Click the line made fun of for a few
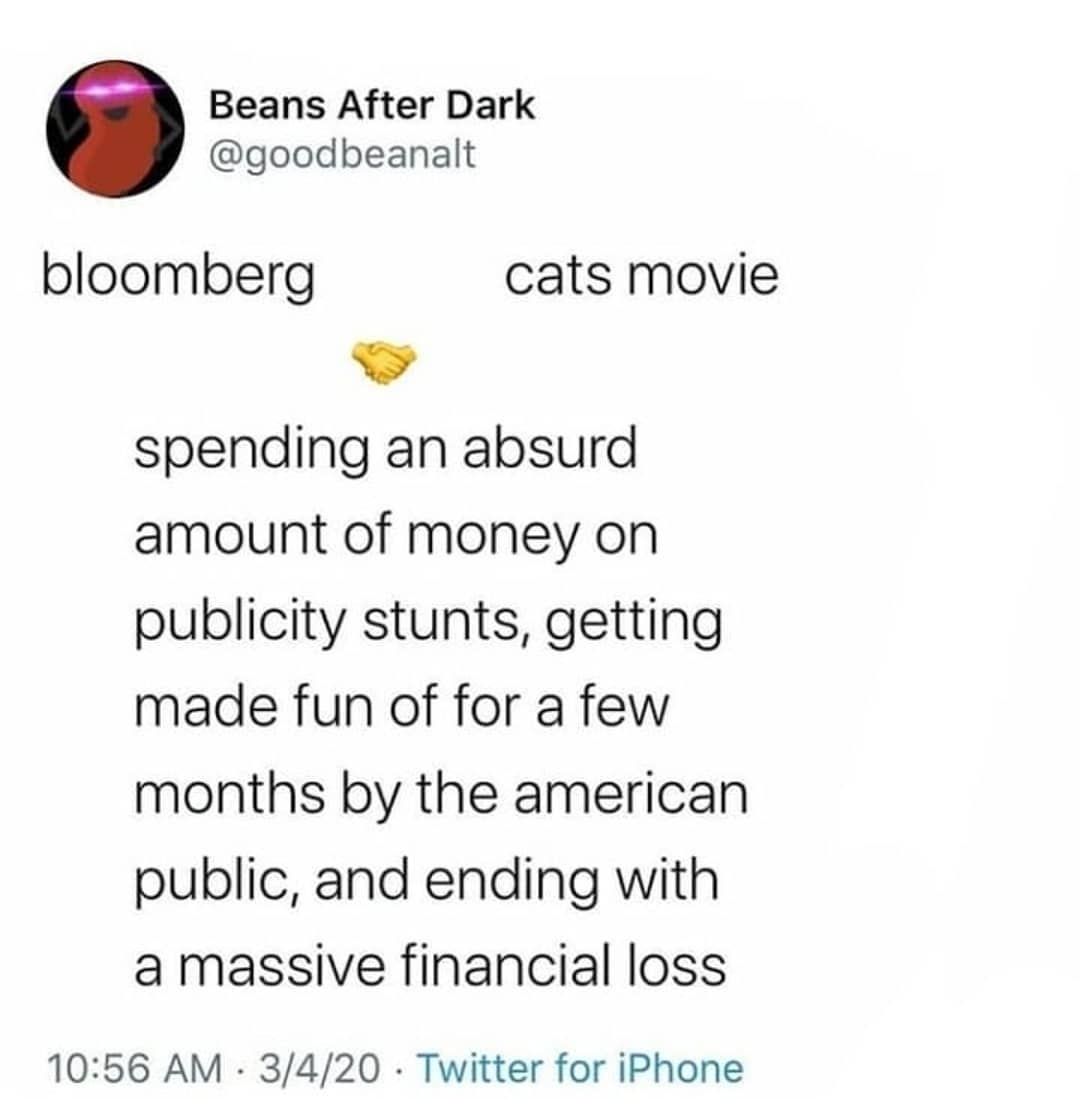The height and width of the screenshot is (1100, 1080). tap(399, 709)
